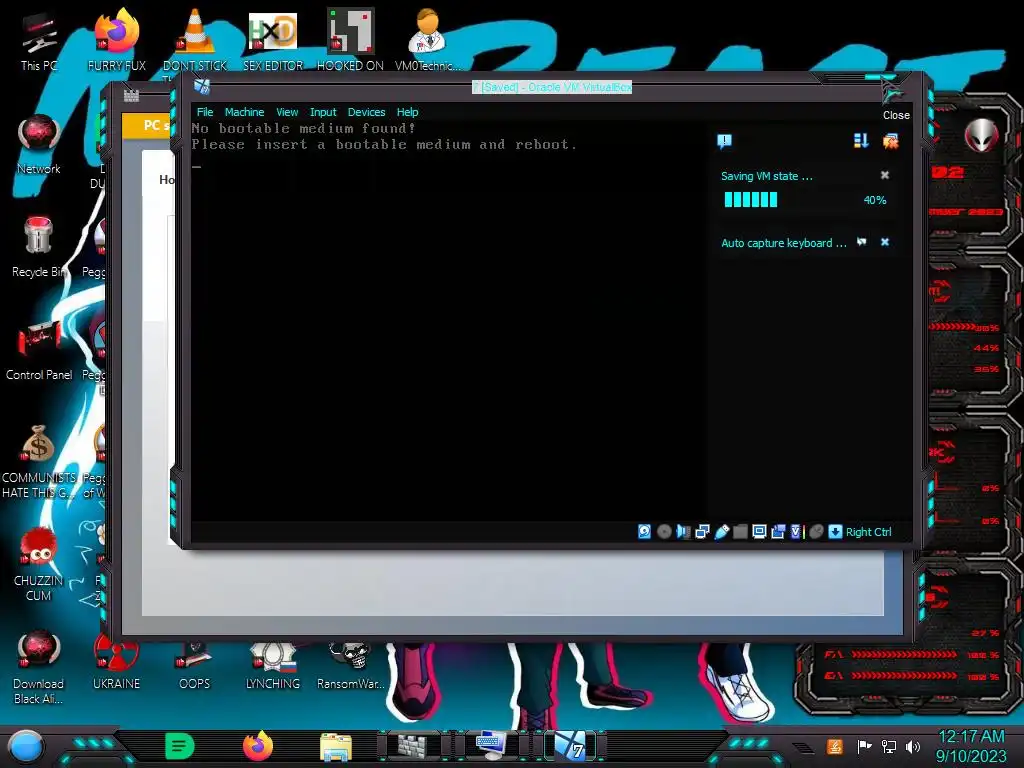Click the Close label of VirtualBox window

[x=896, y=115]
